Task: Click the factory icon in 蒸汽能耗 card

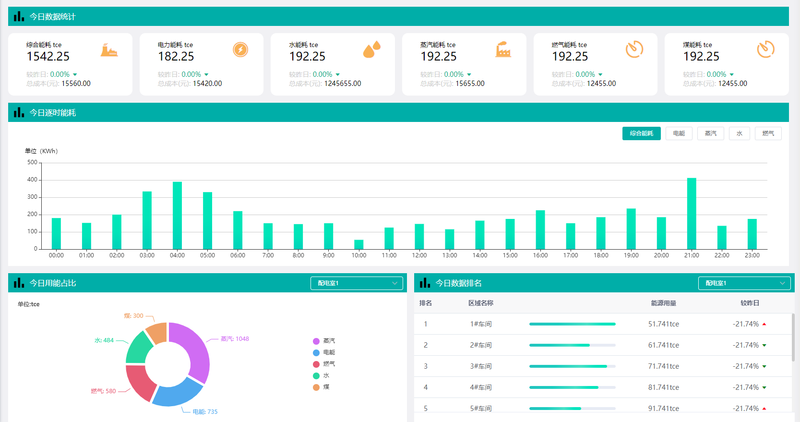Action: tap(503, 50)
